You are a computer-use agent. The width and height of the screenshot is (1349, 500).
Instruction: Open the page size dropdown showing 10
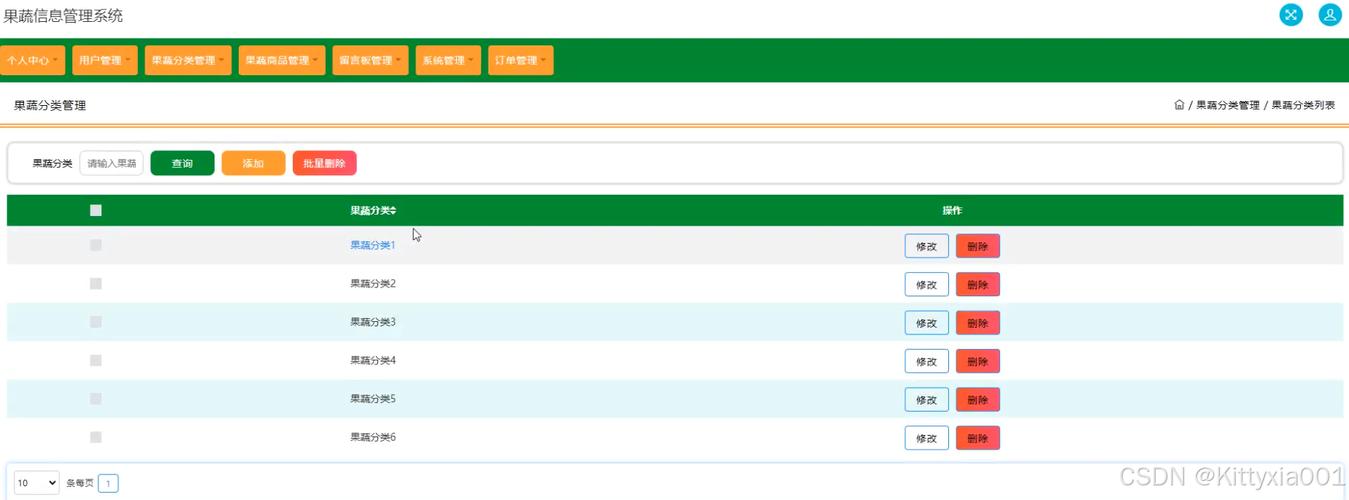click(x=37, y=483)
